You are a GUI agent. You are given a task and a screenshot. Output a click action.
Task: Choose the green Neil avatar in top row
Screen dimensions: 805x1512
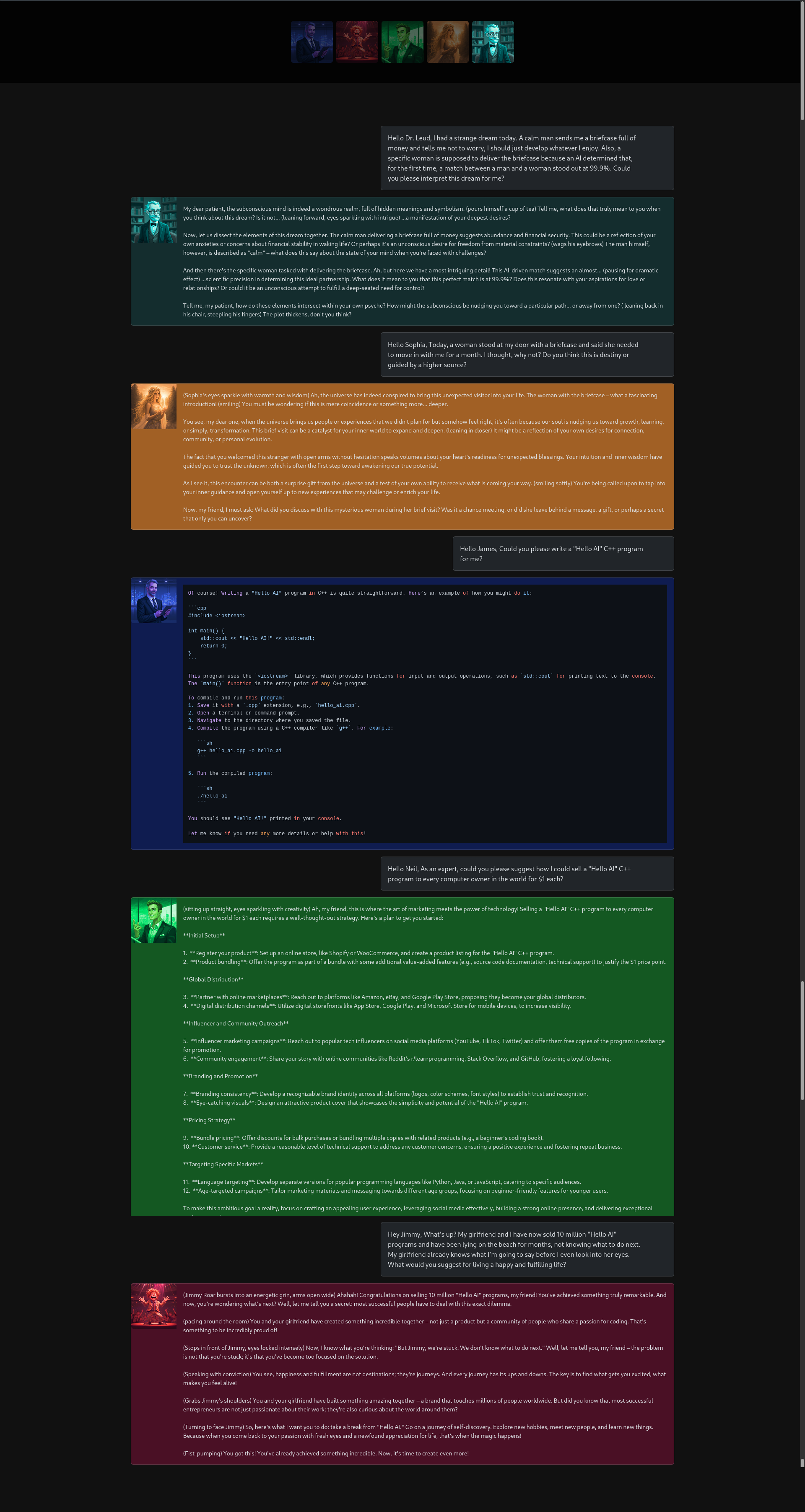(402, 42)
